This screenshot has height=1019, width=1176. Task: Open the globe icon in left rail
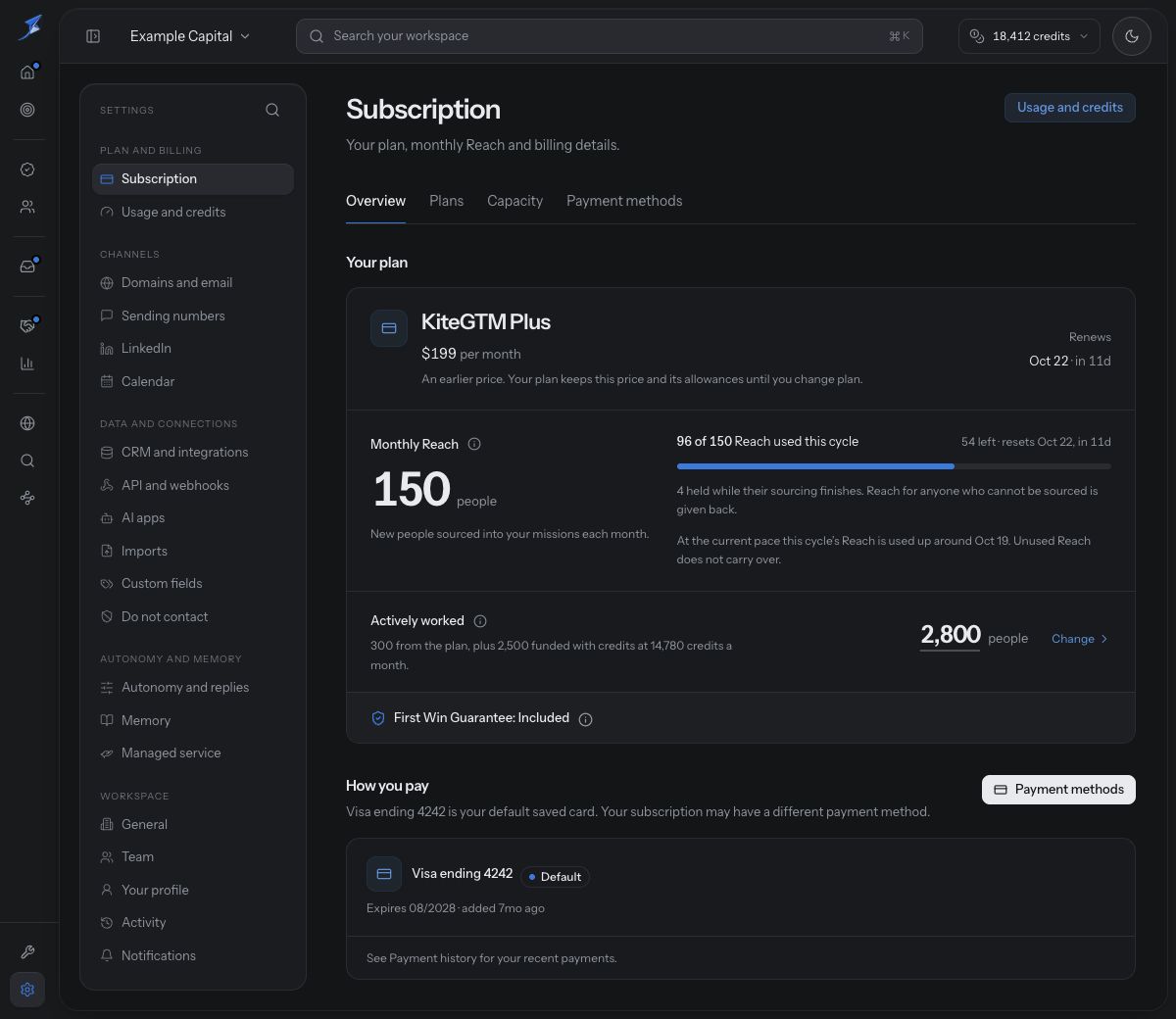27,423
